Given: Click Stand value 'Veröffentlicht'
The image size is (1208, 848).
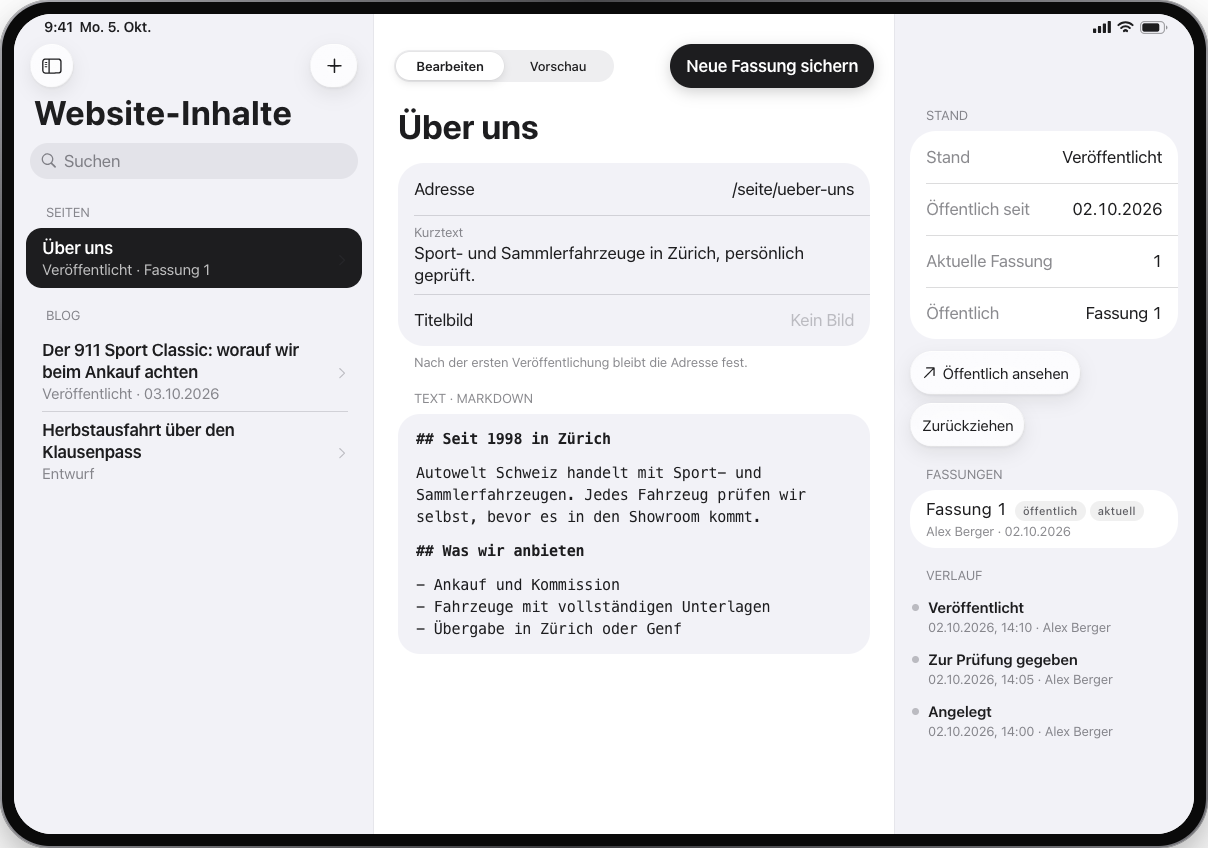Looking at the screenshot, I should click(x=1112, y=157).
